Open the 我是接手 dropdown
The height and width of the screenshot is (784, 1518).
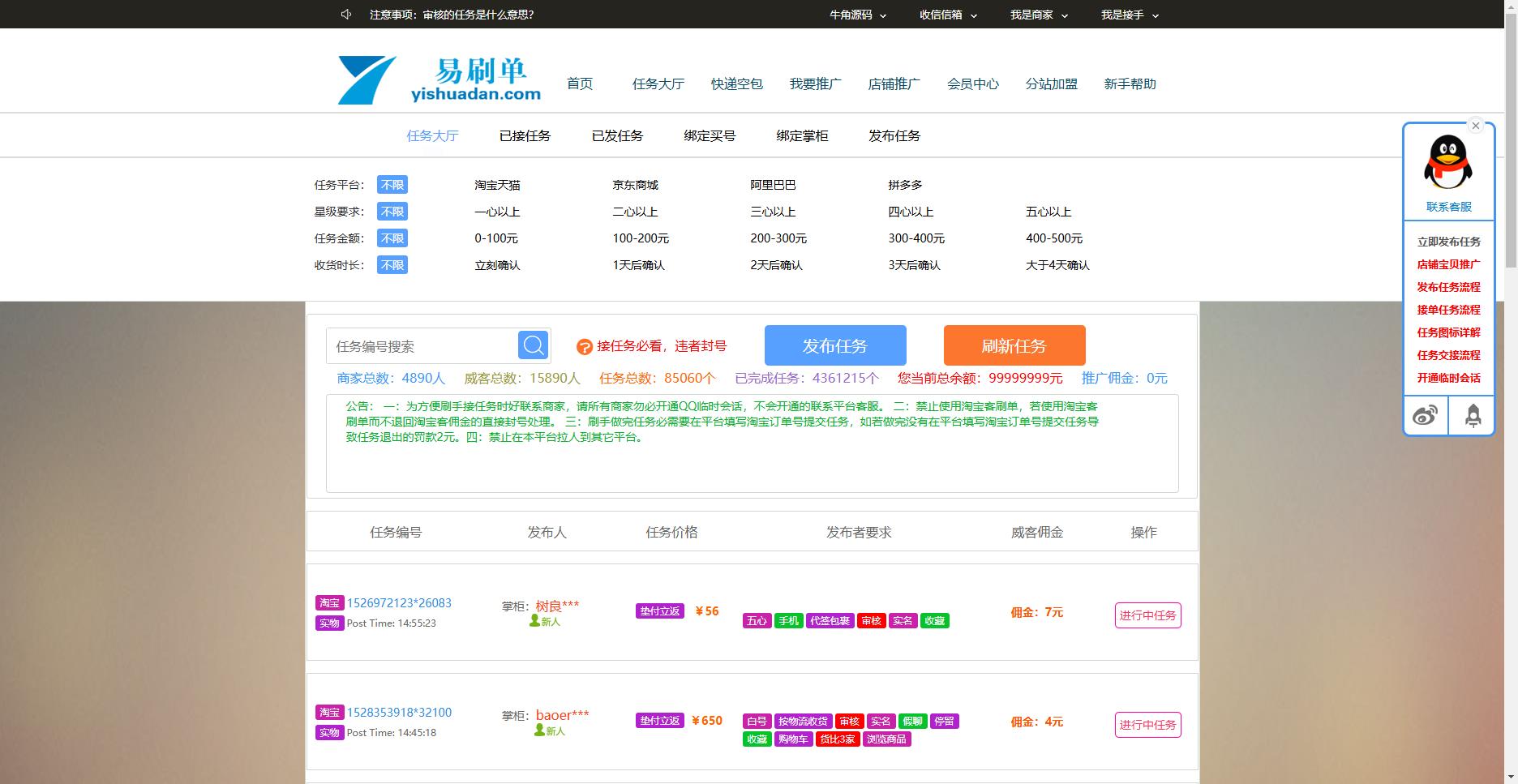(x=1130, y=15)
